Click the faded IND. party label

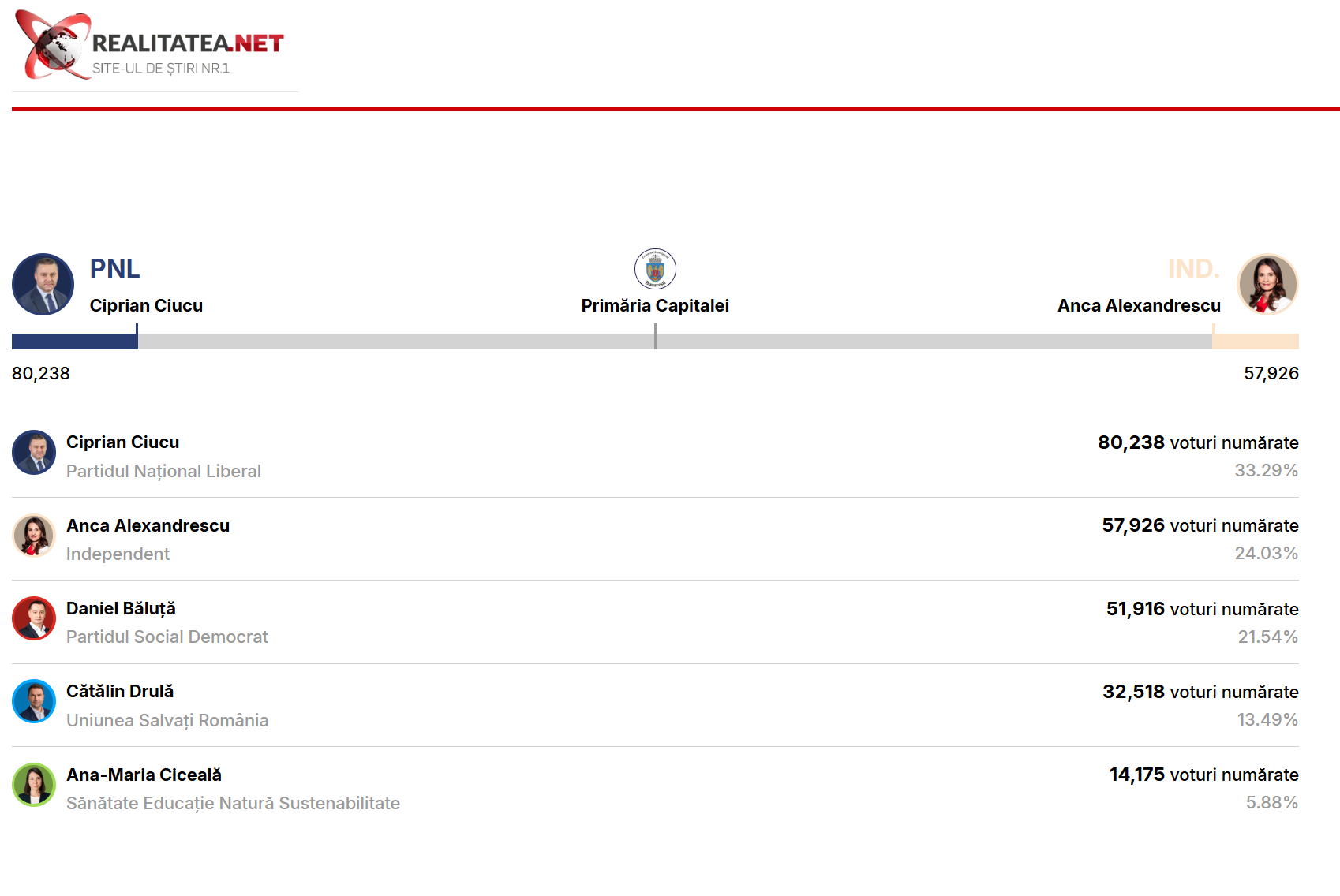pyautogui.click(x=1194, y=269)
